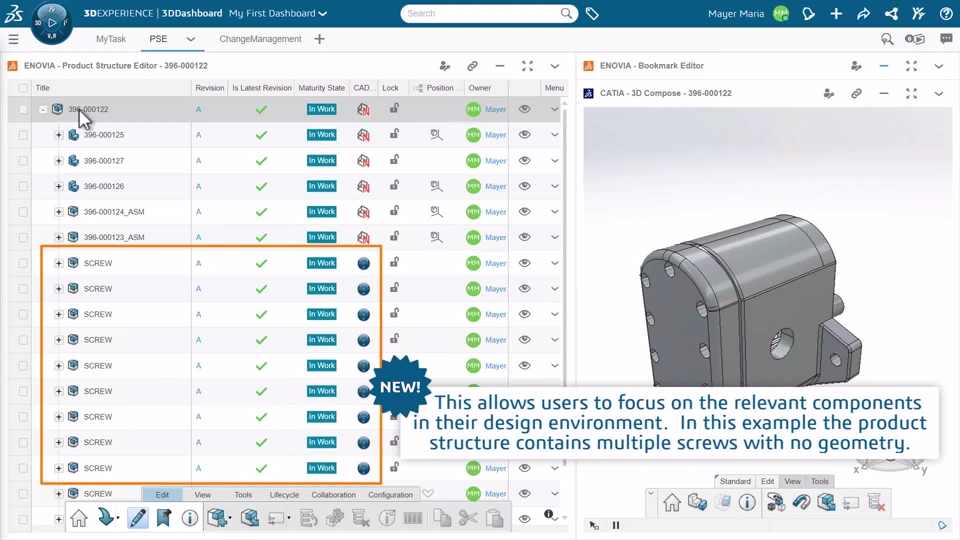The width and height of the screenshot is (960, 540).
Task: Click the magnet icon in 3D Compose toolbar
Action: 801,502
